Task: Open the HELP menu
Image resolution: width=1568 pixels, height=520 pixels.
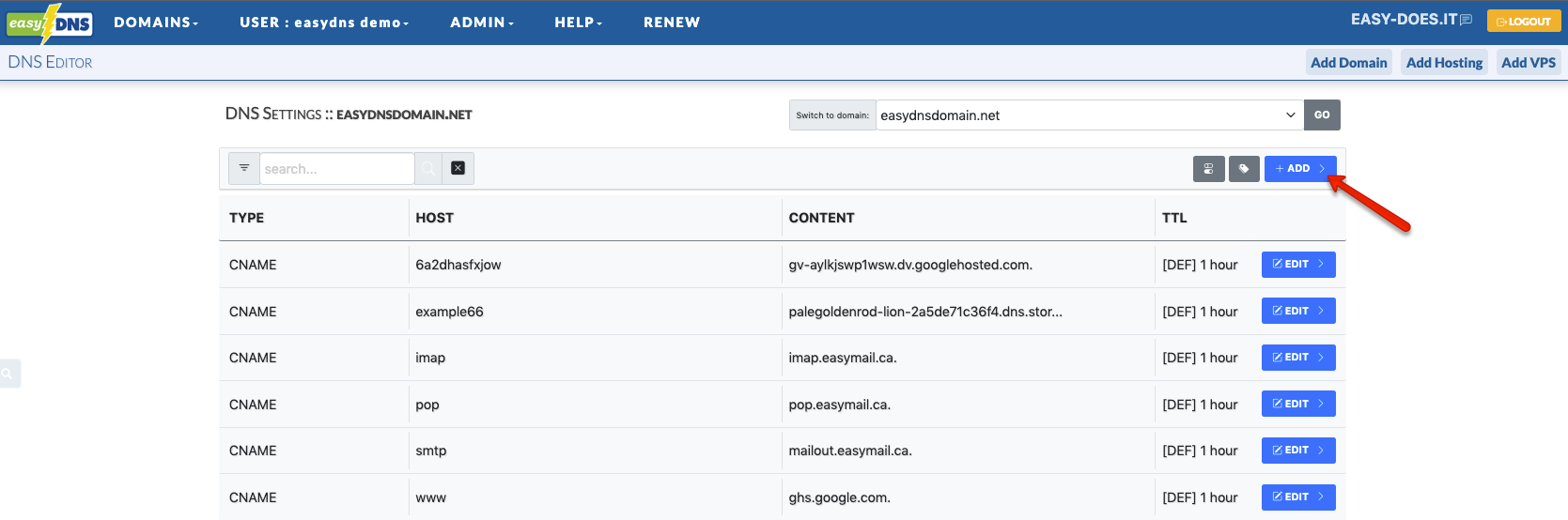Action: 578,23
